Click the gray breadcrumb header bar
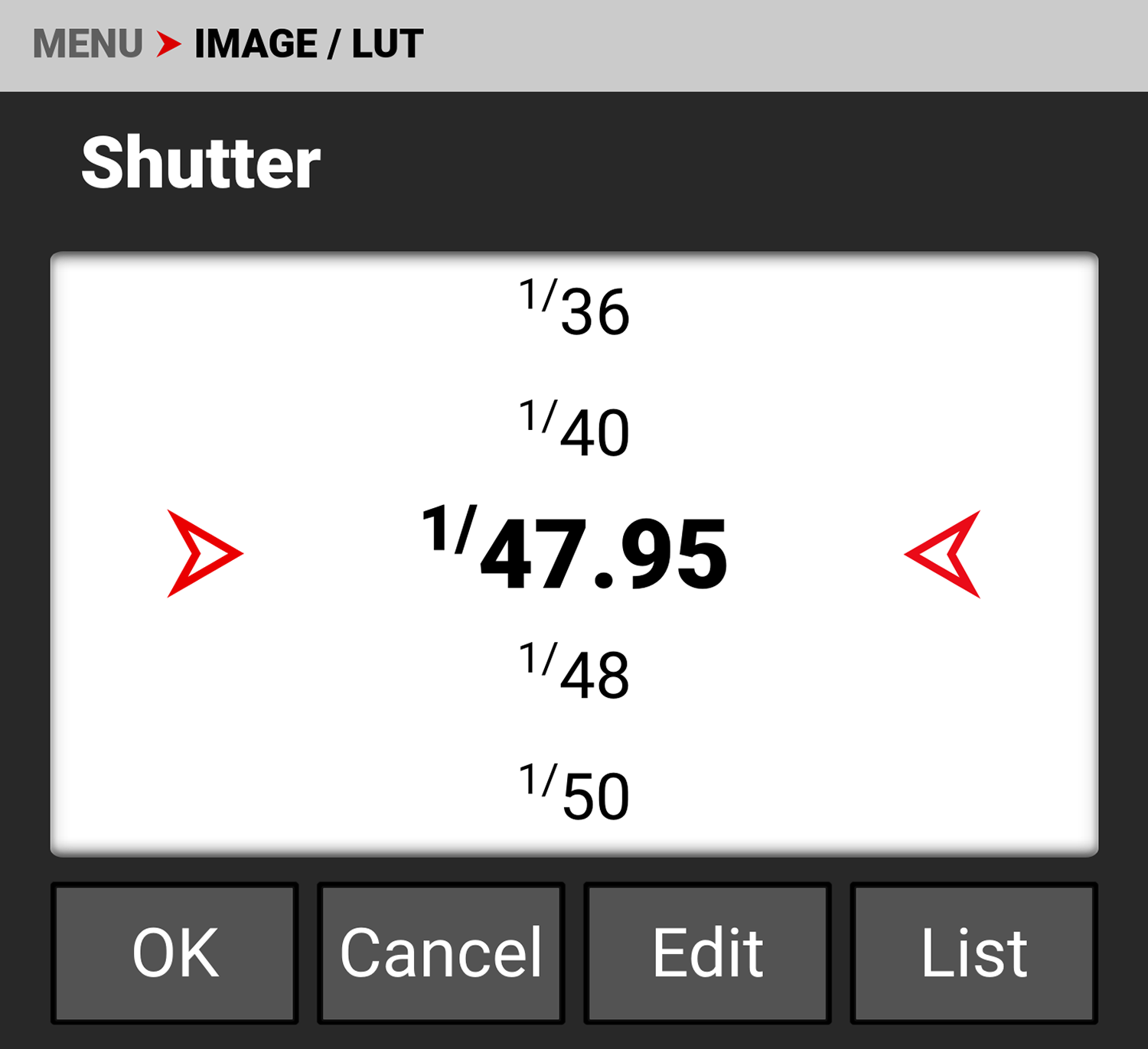The image size is (1148, 1049). click(765, 44)
